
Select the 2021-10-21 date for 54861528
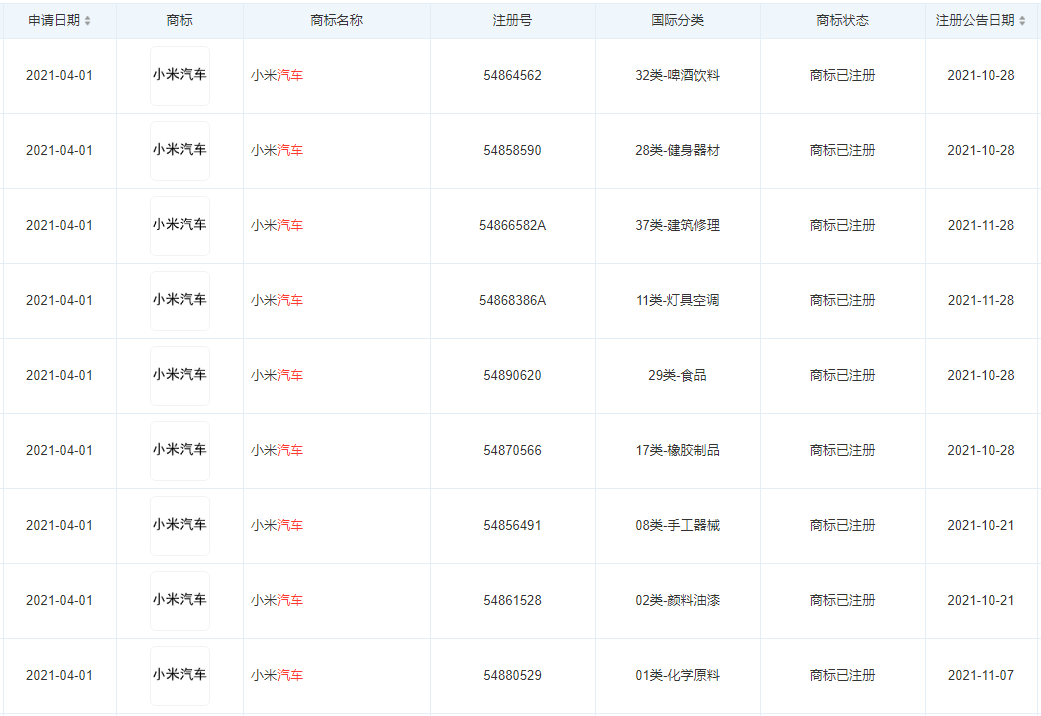(981, 601)
